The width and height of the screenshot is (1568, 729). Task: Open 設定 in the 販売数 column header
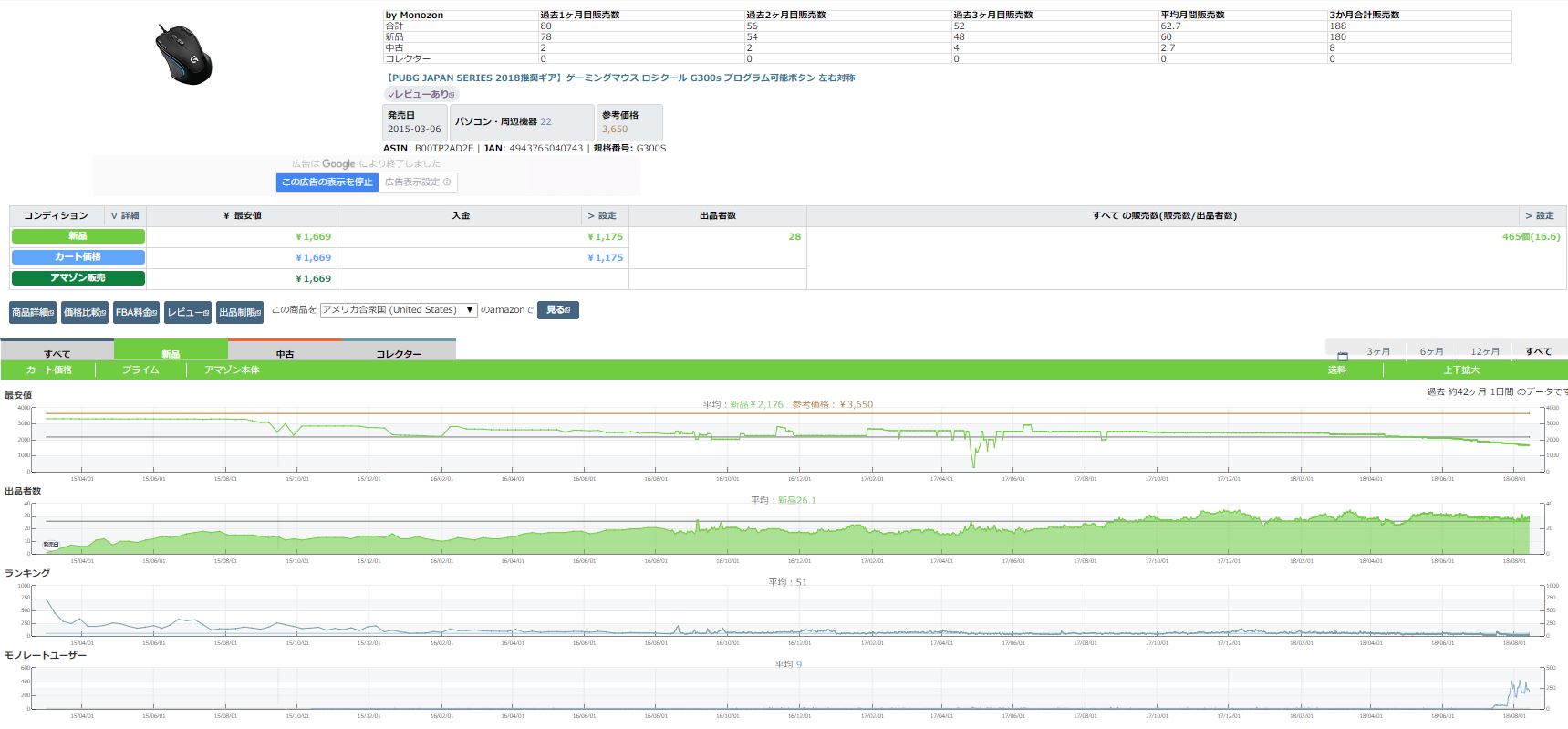pos(1539,216)
